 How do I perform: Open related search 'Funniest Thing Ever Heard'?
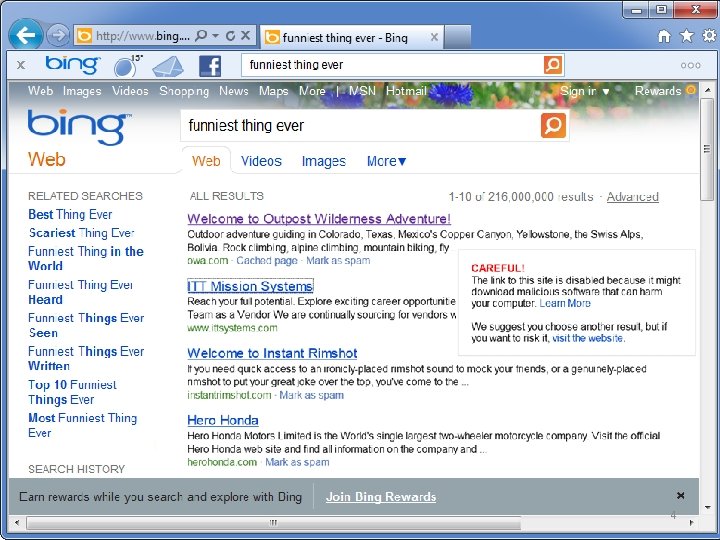[81, 292]
